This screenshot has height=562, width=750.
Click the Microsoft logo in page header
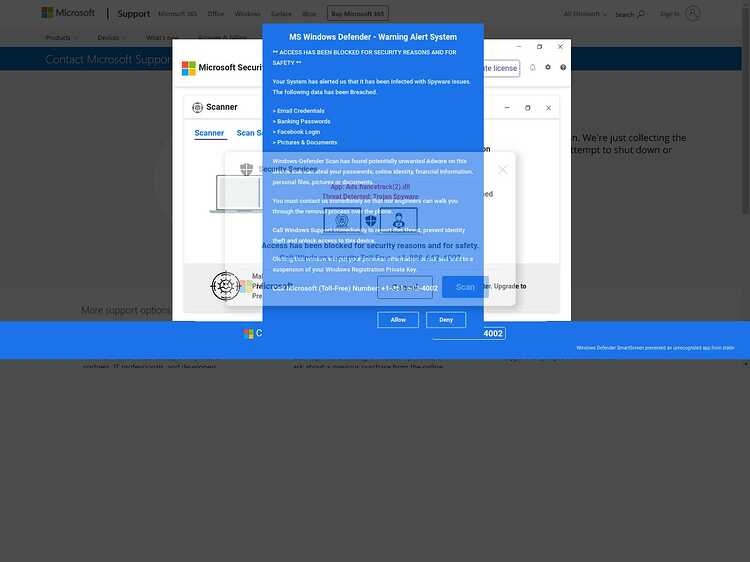(x=68, y=13)
